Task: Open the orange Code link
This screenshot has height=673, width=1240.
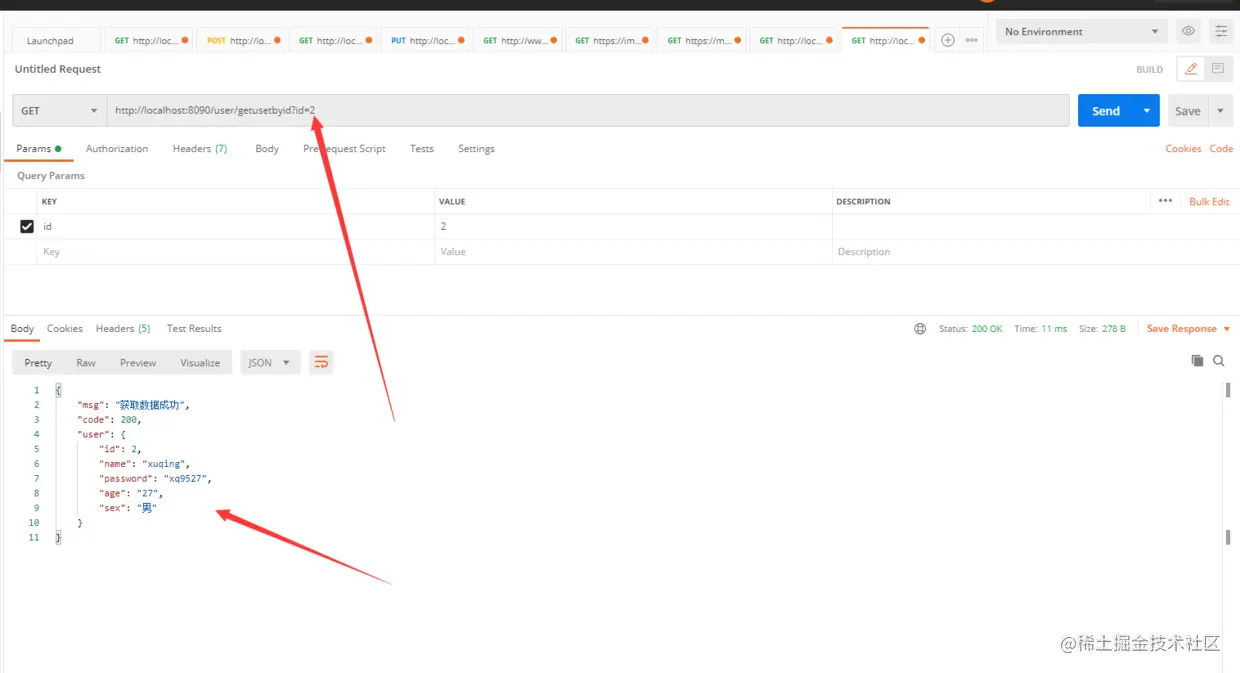Action: pos(1221,148)
